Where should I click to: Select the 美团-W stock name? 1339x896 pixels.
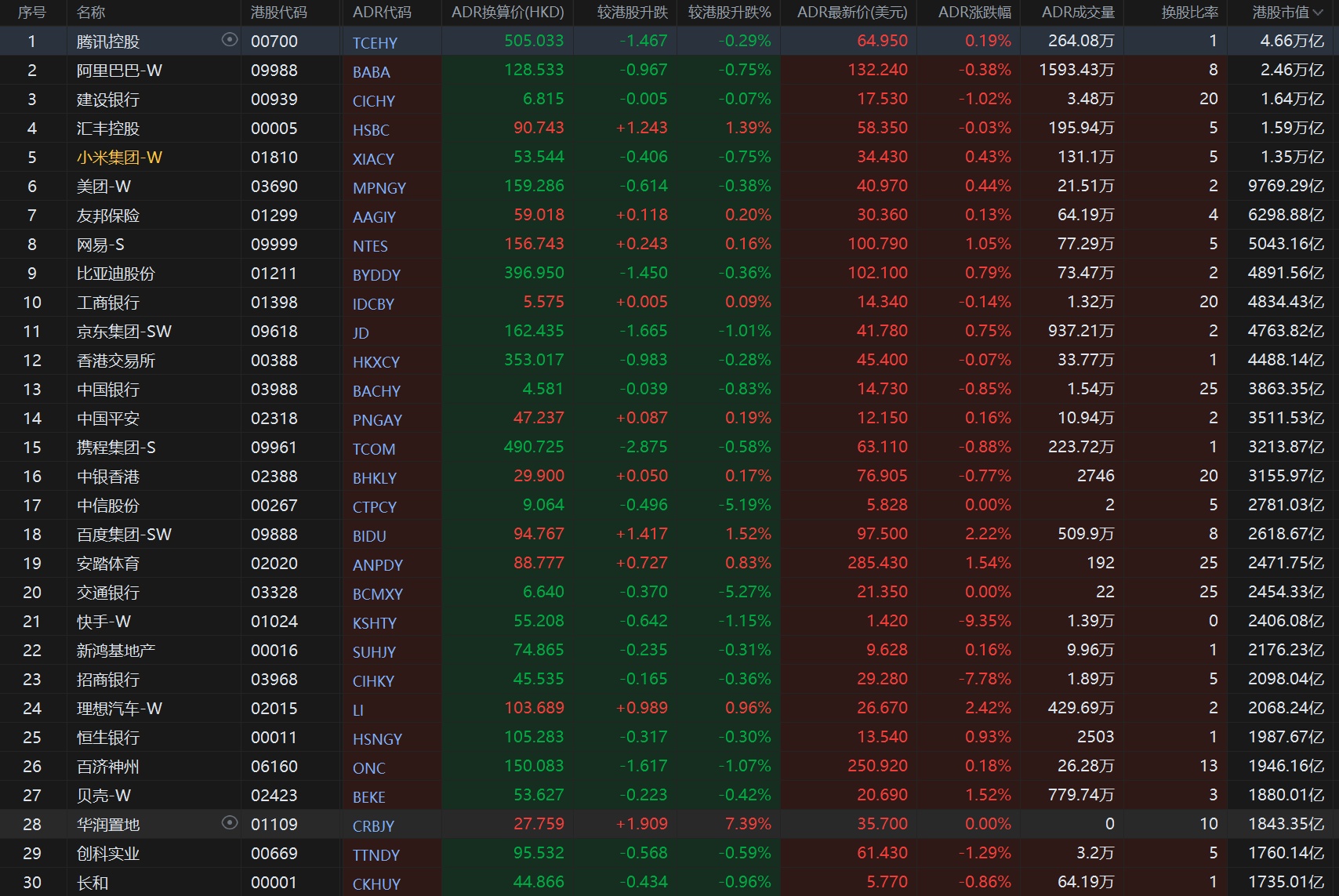tap(103, 187)
